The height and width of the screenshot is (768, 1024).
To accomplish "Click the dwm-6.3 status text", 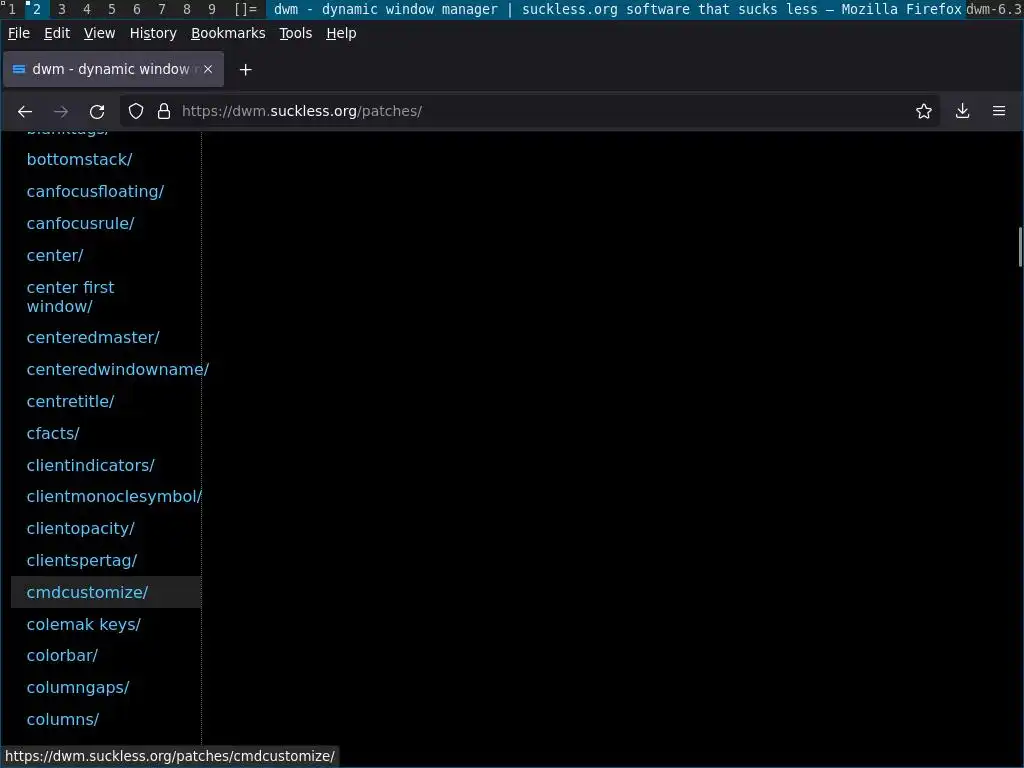I will [994, 9].
